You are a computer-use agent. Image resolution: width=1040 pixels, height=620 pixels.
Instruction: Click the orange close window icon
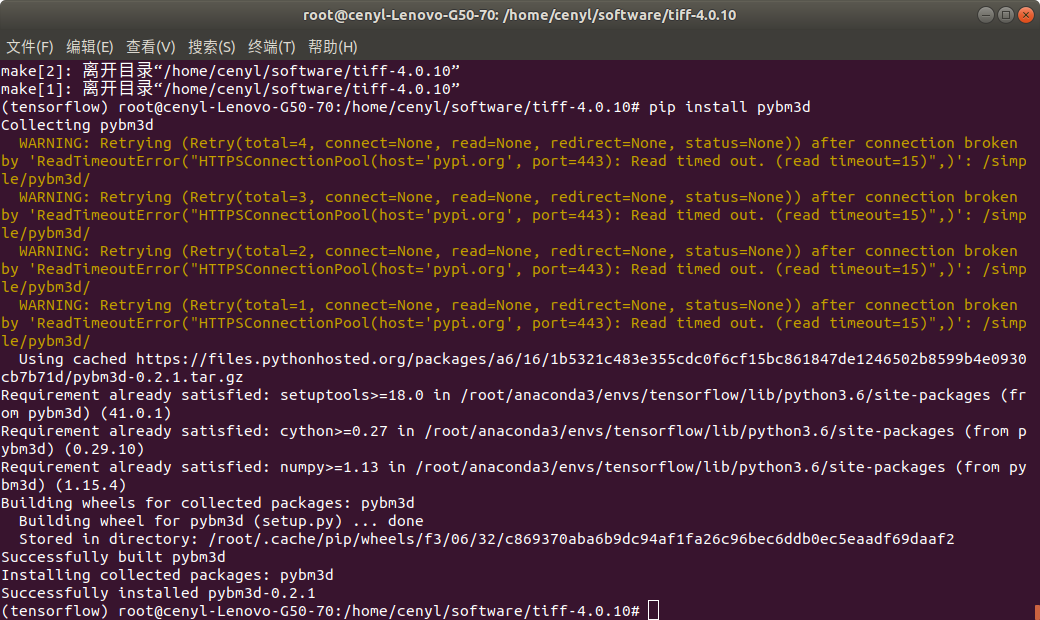(1025, 14)
